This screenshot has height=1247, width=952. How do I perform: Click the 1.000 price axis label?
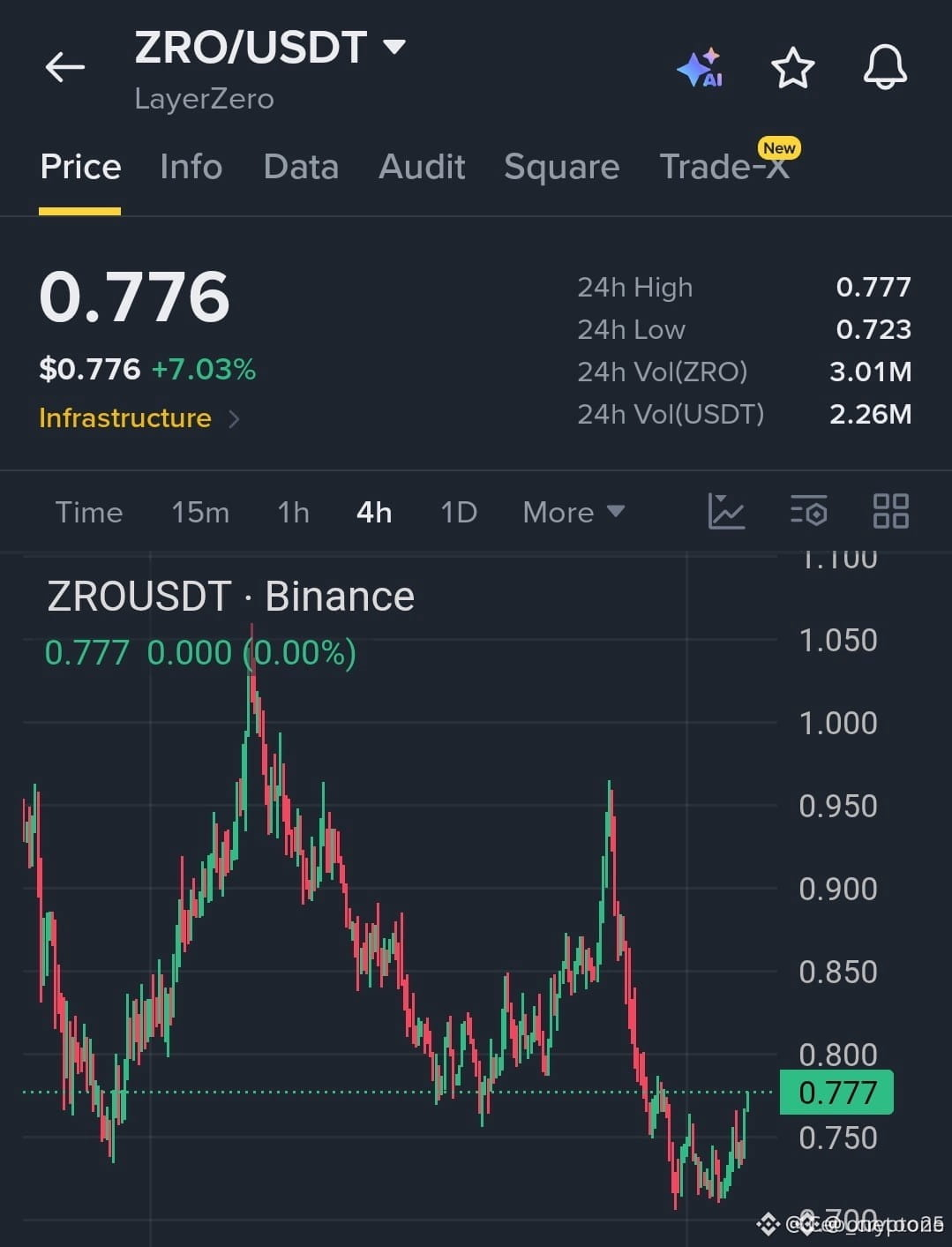838,724
